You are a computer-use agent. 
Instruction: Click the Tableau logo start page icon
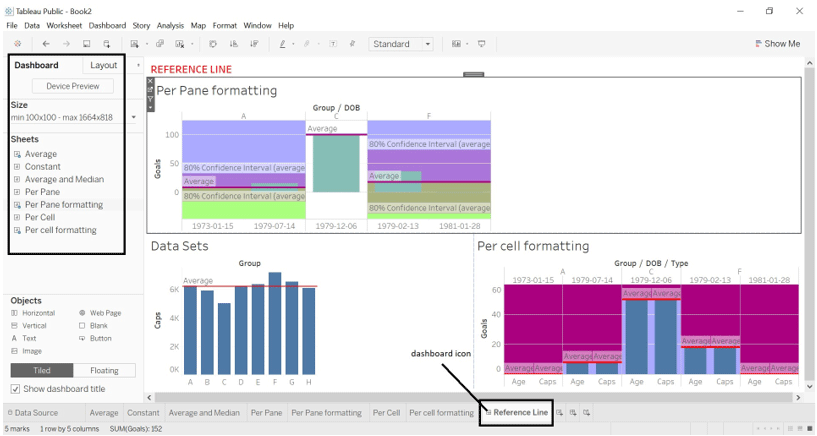[x=17, y=44]
